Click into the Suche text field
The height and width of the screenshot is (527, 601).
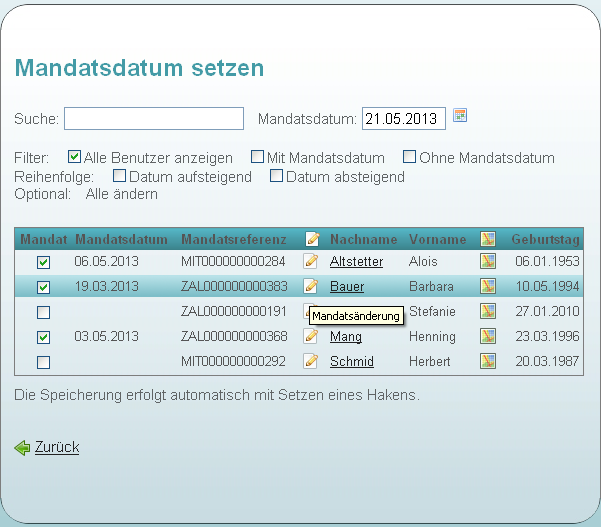[x=154, y=119]
